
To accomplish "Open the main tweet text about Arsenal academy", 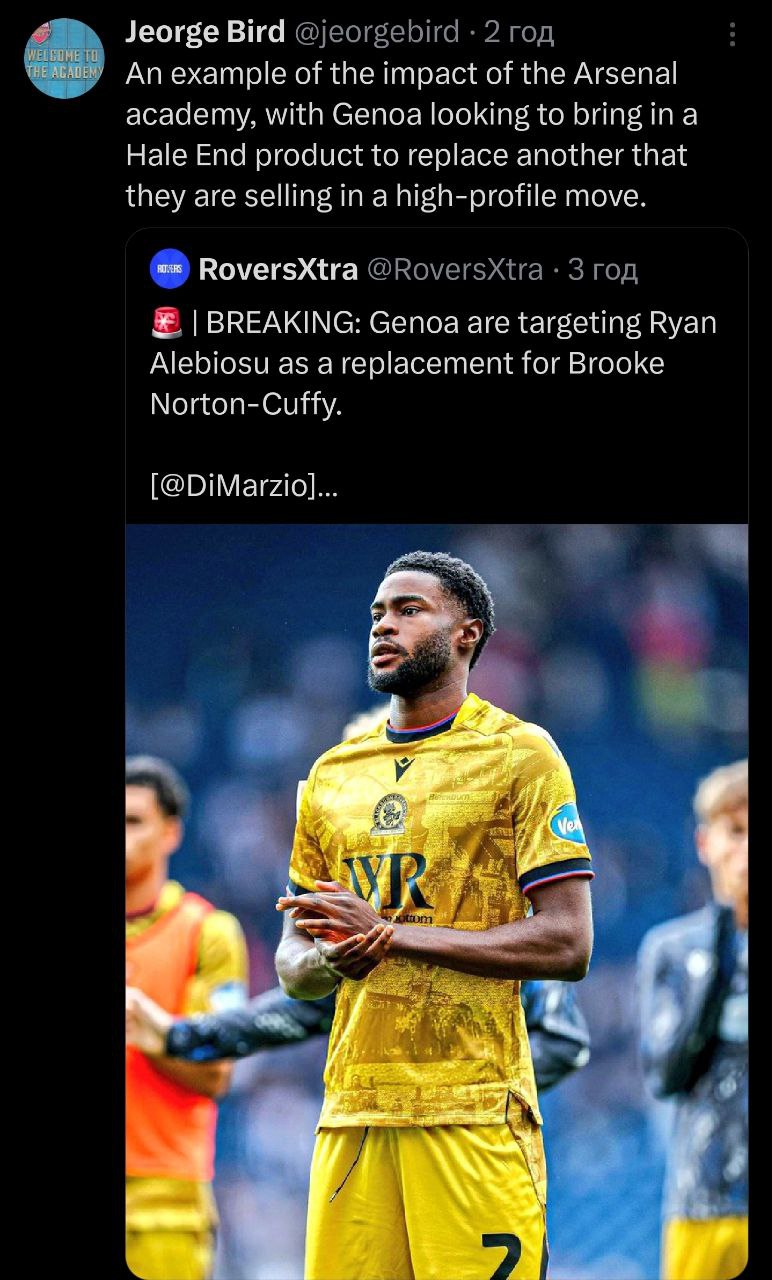I will (x=412, y=134).
